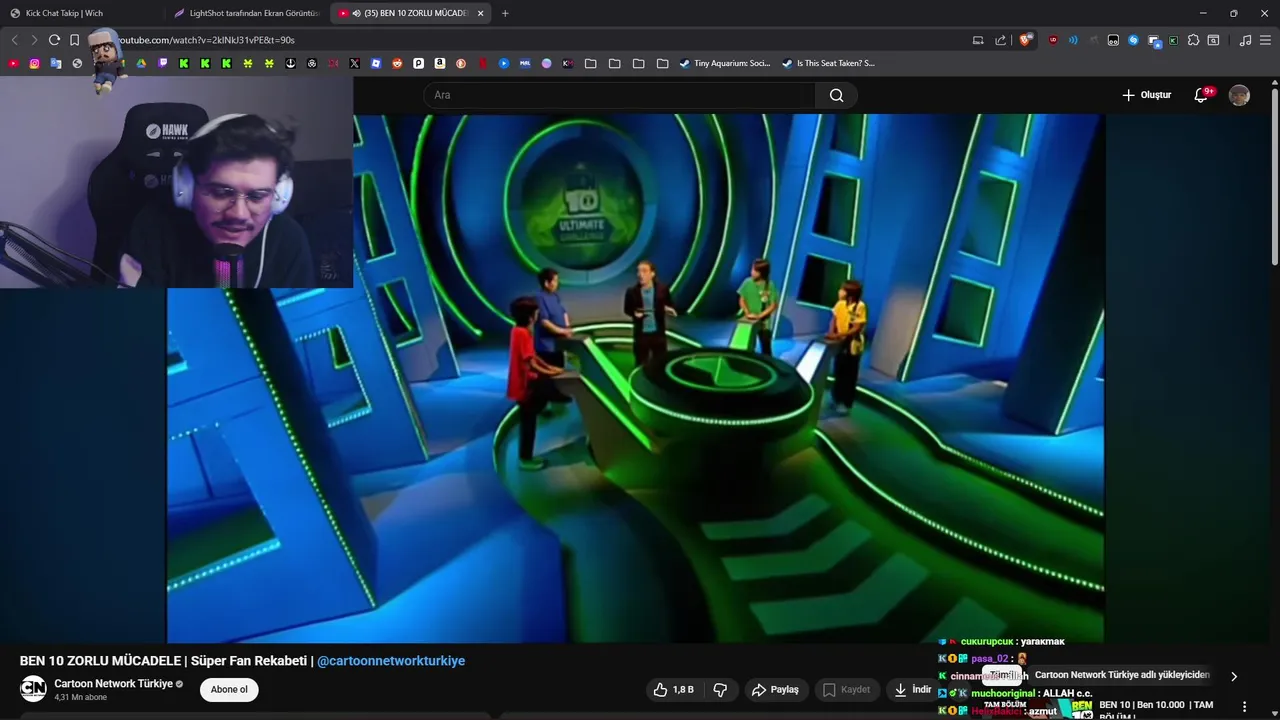Image resolution: width=1280 pixels, height=720 pixels.
Task: Open the Brave Shields lion icon
Action: click(1025, 40)
